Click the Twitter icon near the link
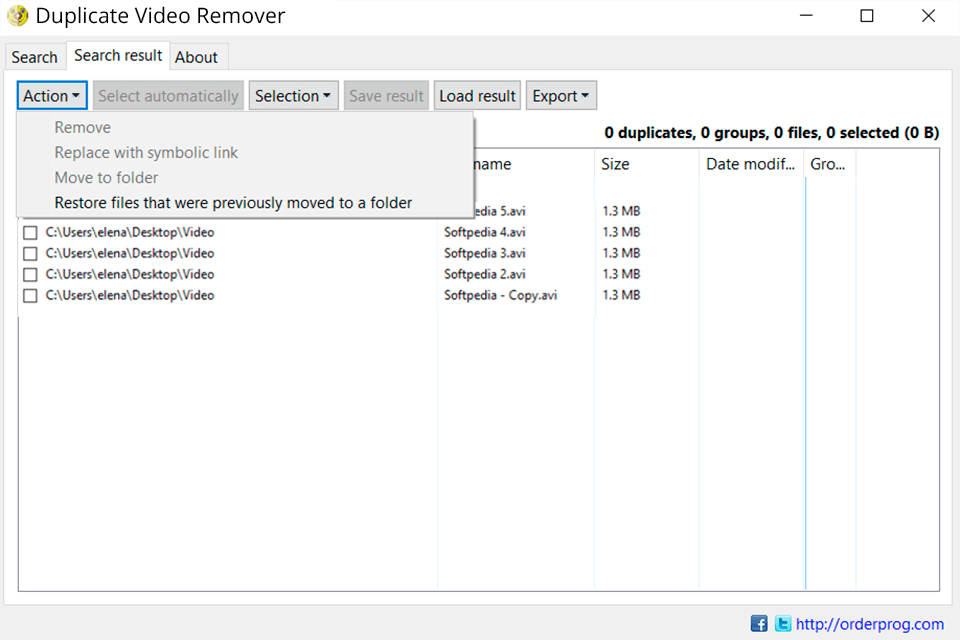 tap(781, 623)
